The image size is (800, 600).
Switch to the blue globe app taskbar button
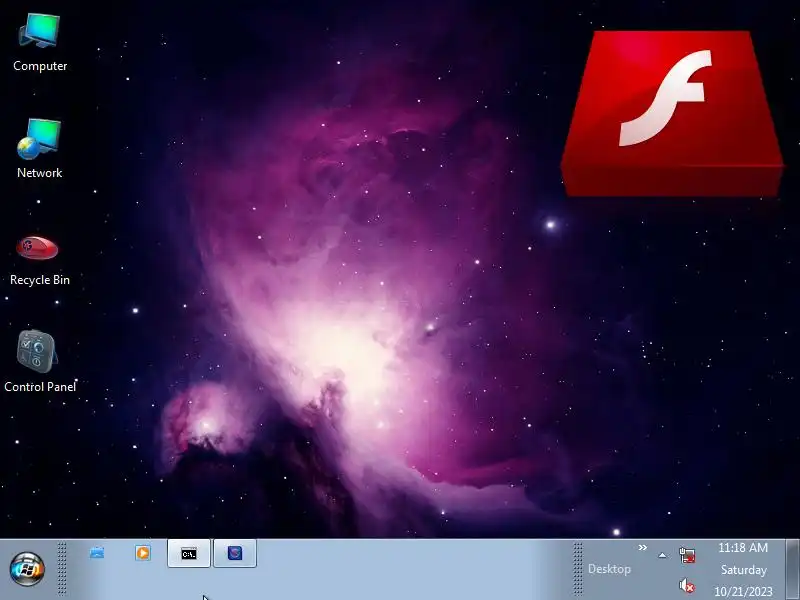235,554
